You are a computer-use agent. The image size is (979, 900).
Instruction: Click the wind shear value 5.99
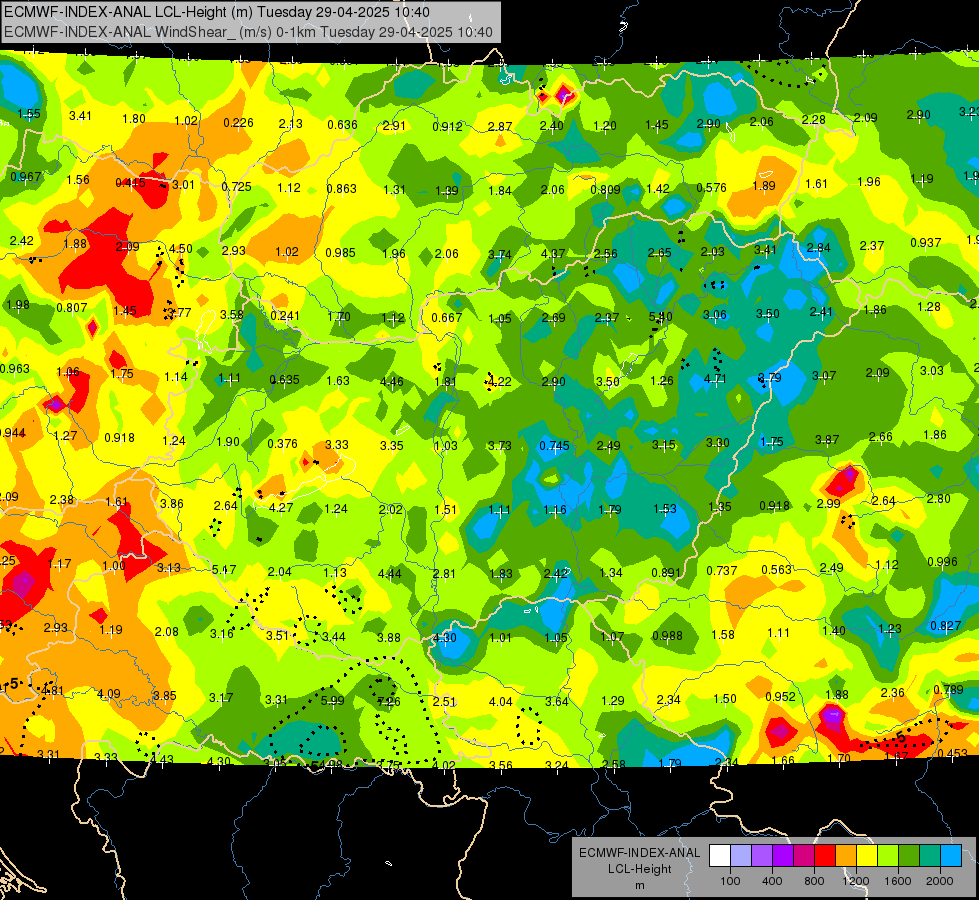pos(332,701)
